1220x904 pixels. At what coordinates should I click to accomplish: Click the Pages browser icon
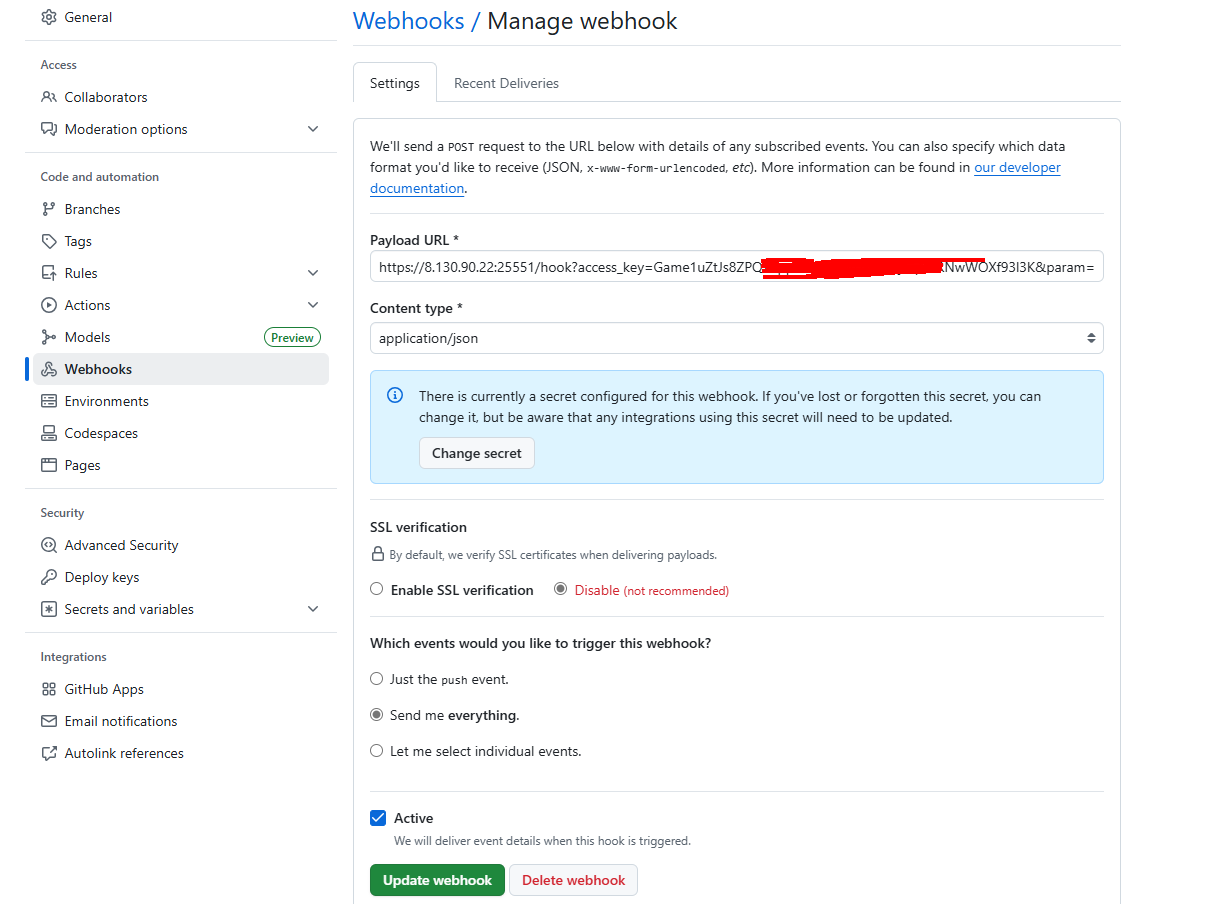[48, 465]
